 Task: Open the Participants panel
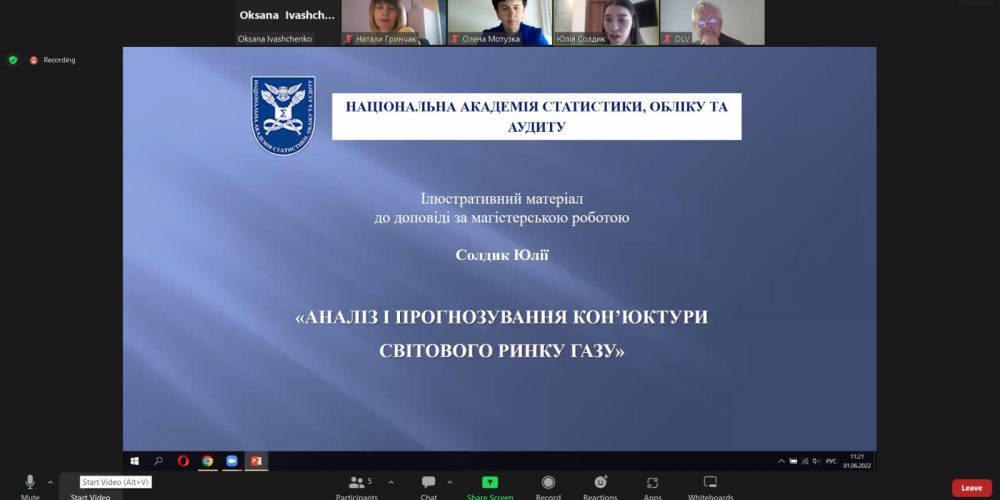point(356,484)
